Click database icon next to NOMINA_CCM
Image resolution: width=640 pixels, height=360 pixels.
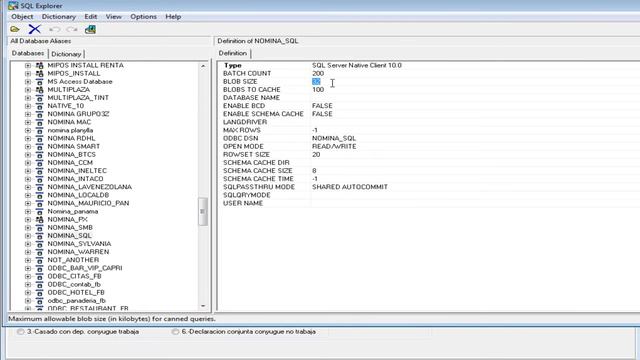39,162
